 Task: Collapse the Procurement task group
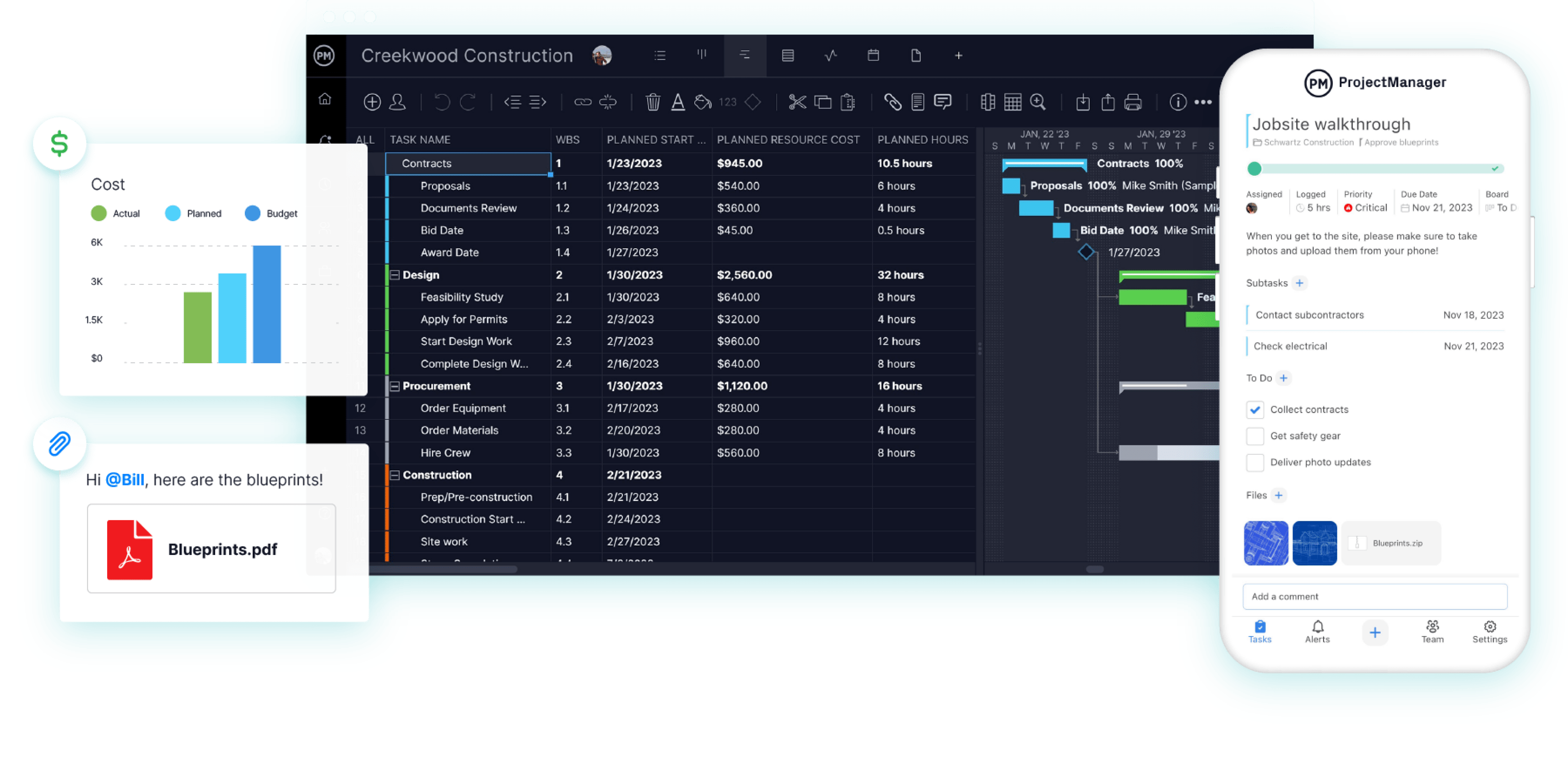[x=395, y=386]
